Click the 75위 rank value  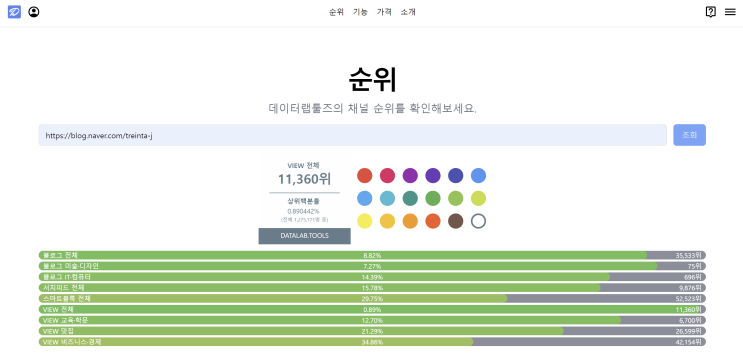click(695, 266)
